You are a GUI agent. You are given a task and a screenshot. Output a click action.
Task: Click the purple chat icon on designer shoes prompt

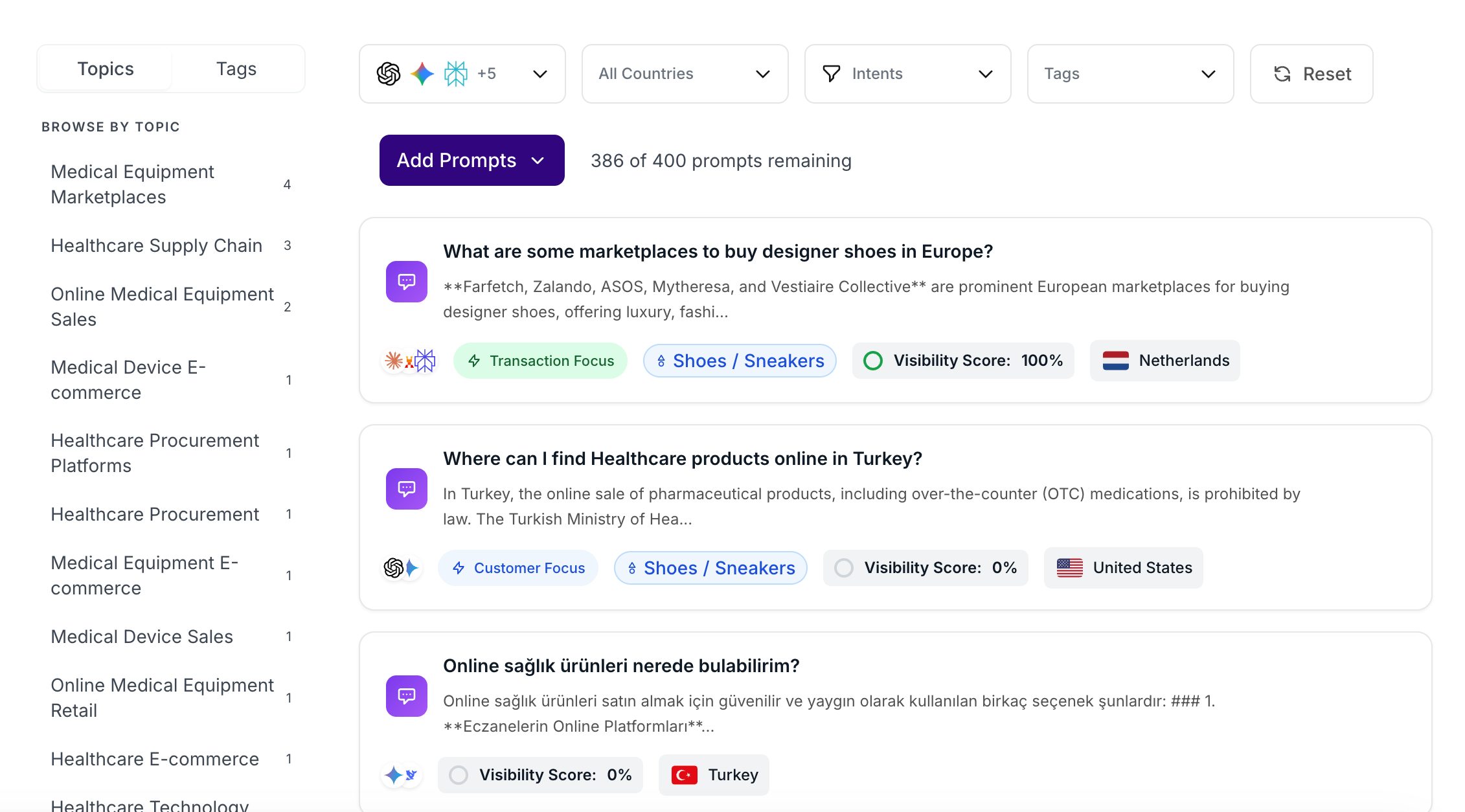(x=406, y=282)
